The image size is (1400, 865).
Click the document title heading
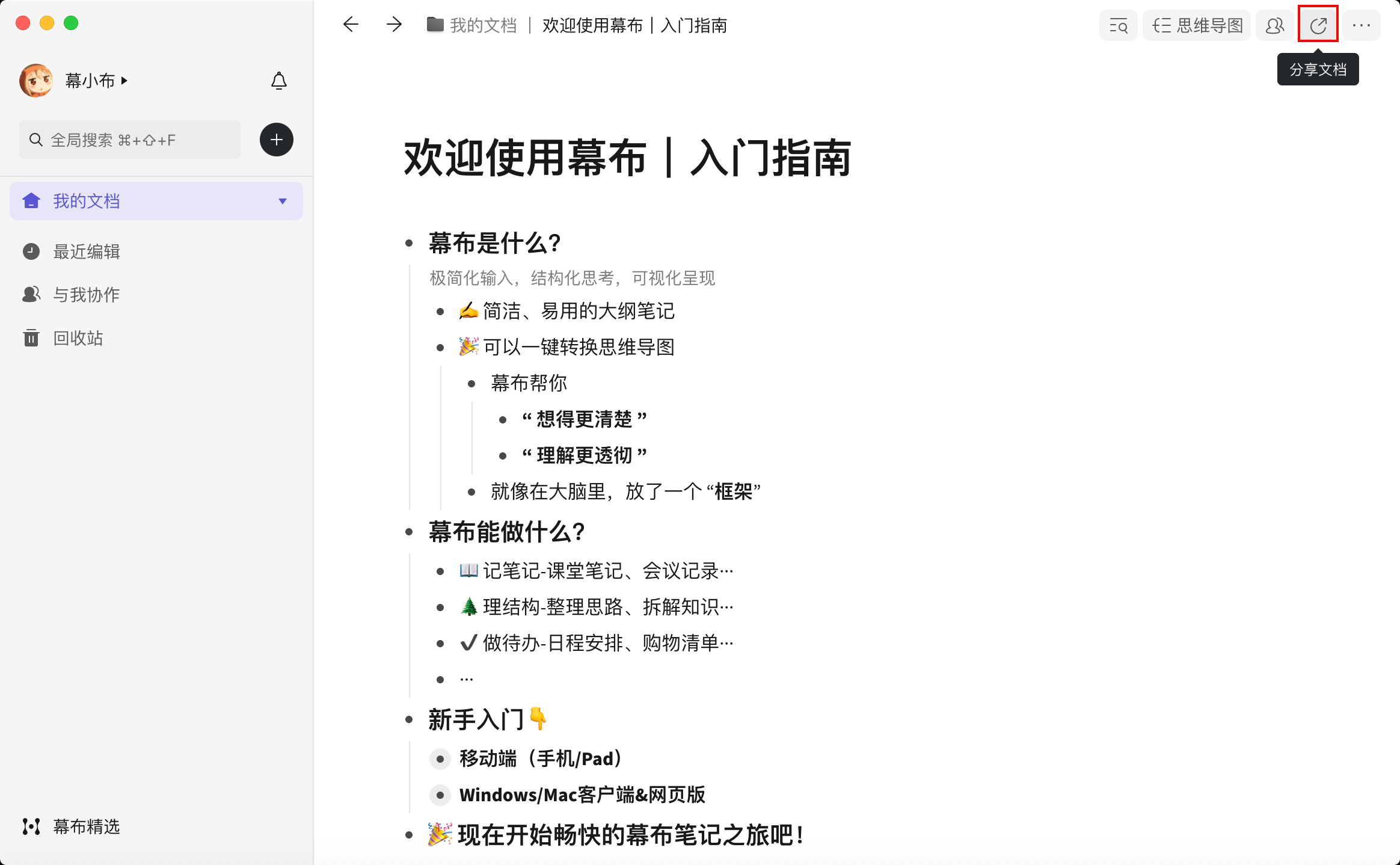click(628, 158)
